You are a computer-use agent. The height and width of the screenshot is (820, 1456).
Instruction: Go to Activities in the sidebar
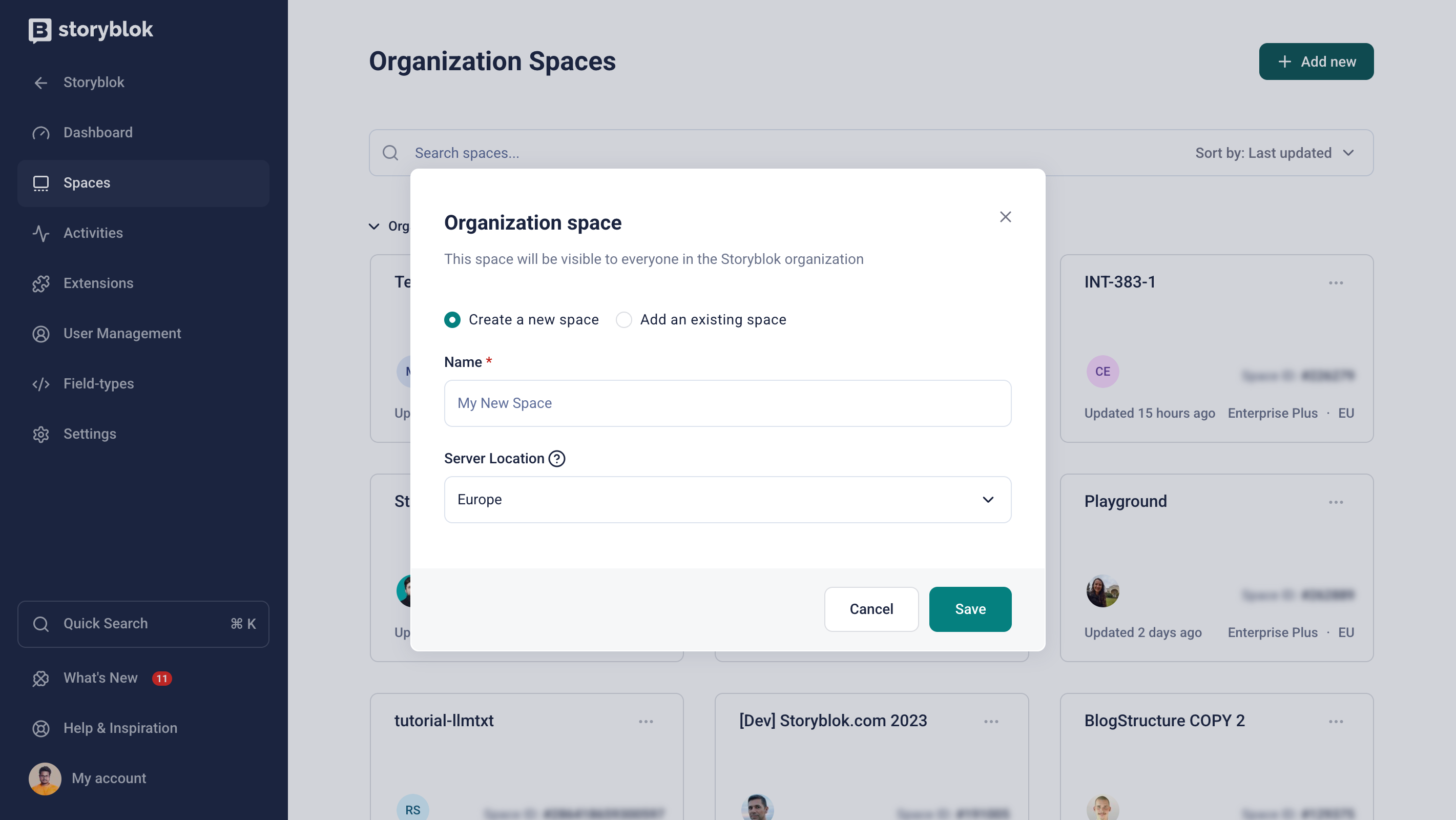click(x=93, y=233)
